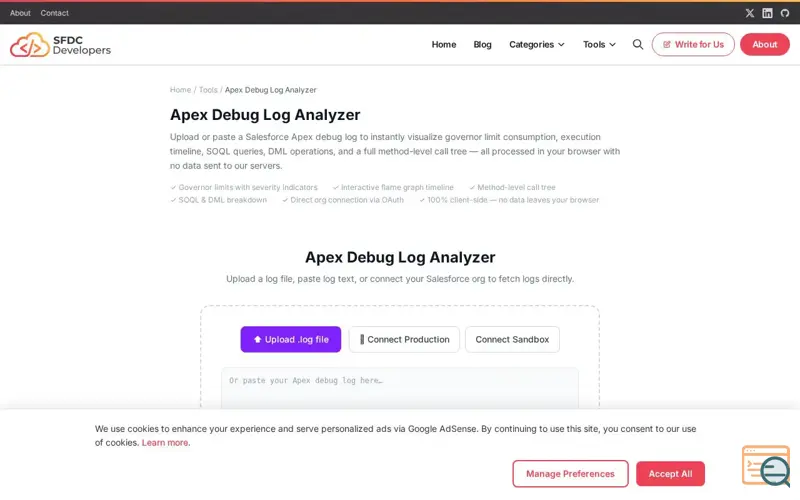
Task: Click the 'Interactive flame graph timeline' text
Action: click(397, 187)
